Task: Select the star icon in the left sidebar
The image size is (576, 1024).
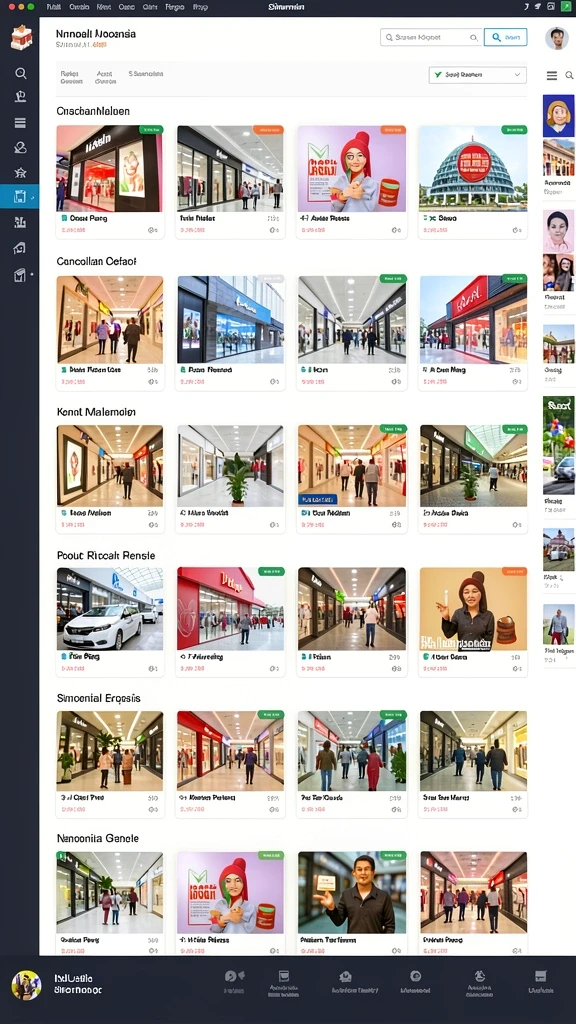Action: pyautogui.click(x=20, y=173)
